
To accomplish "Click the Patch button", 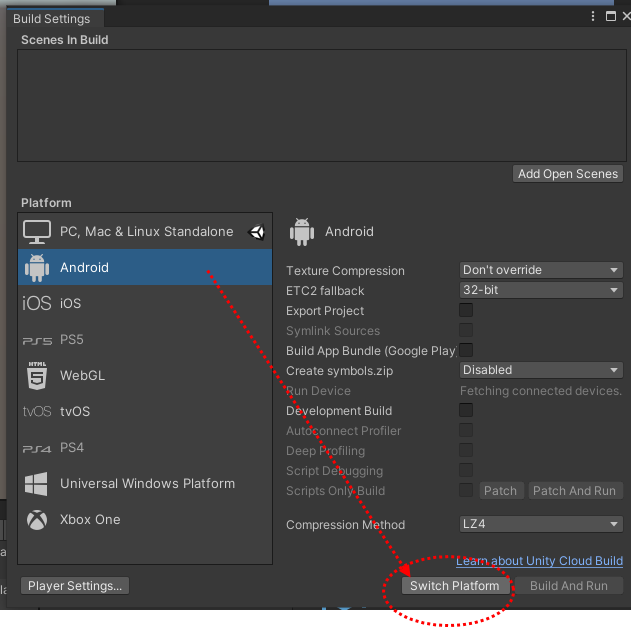I will point(501,491).
